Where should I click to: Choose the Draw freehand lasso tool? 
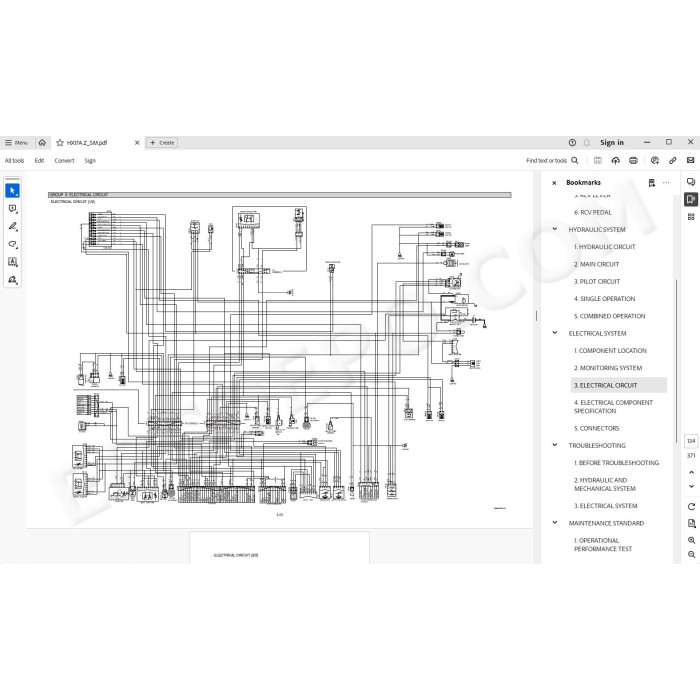12,244
